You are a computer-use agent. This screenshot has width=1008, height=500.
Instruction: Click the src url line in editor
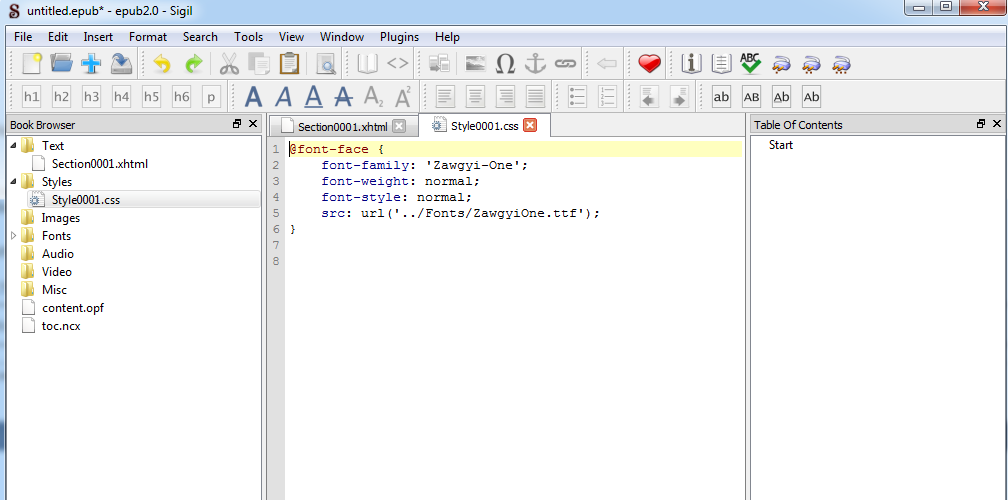(x=460, y=213)
